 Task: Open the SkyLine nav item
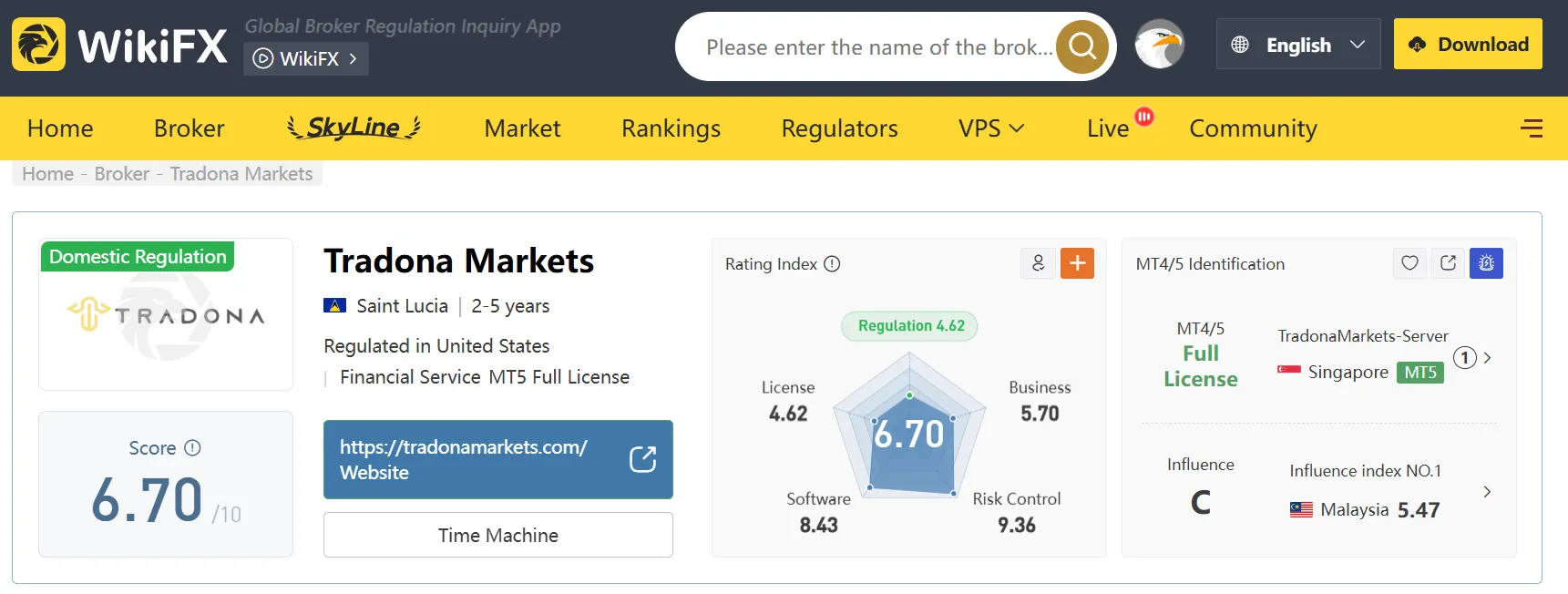coord(354,128)
